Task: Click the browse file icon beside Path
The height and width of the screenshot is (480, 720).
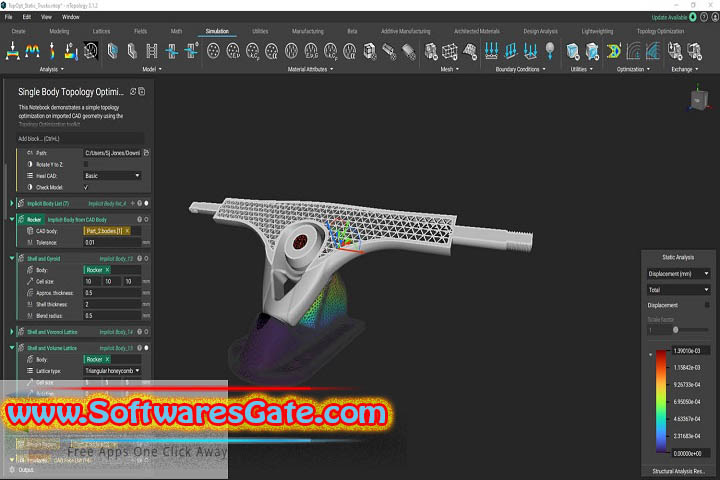Action: coord(146,152)
